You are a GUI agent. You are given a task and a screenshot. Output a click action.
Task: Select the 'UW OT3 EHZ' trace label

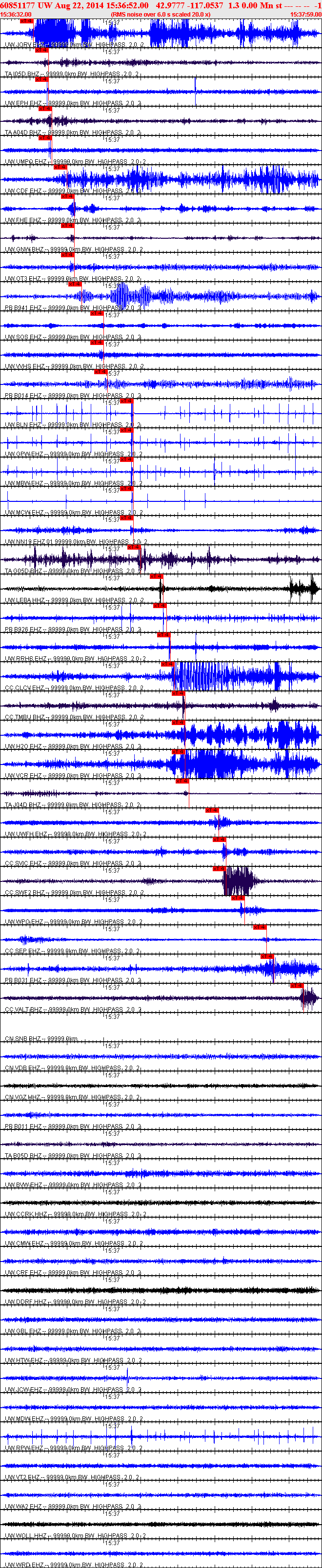coord(73,279)
